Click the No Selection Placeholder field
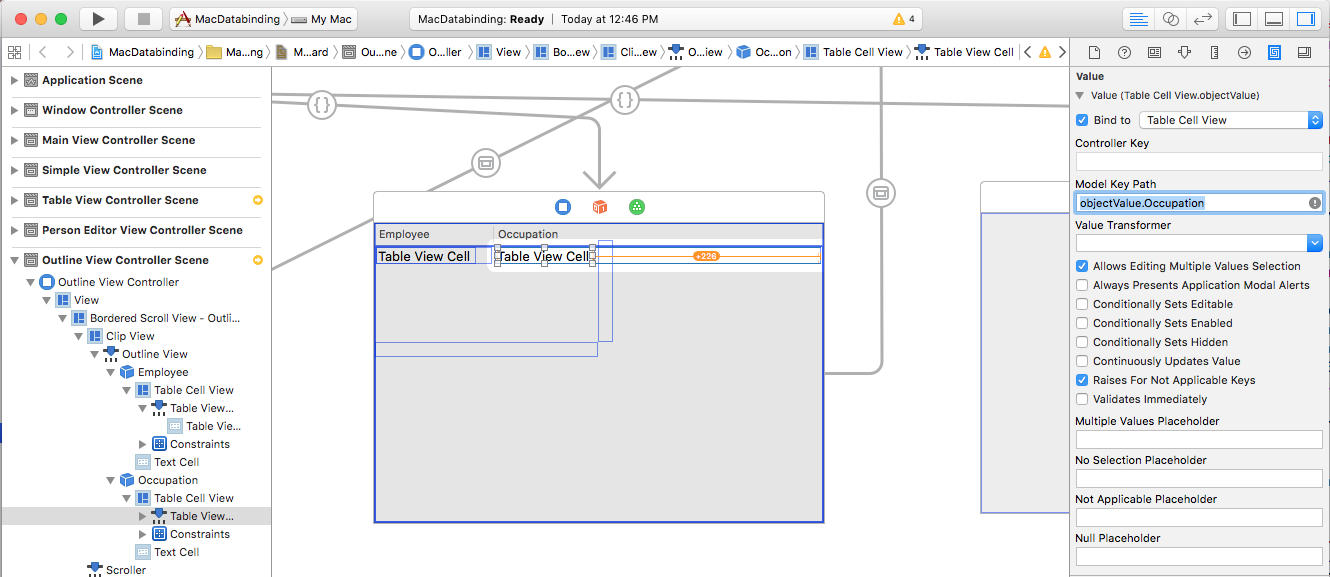 click(1199, 478)
